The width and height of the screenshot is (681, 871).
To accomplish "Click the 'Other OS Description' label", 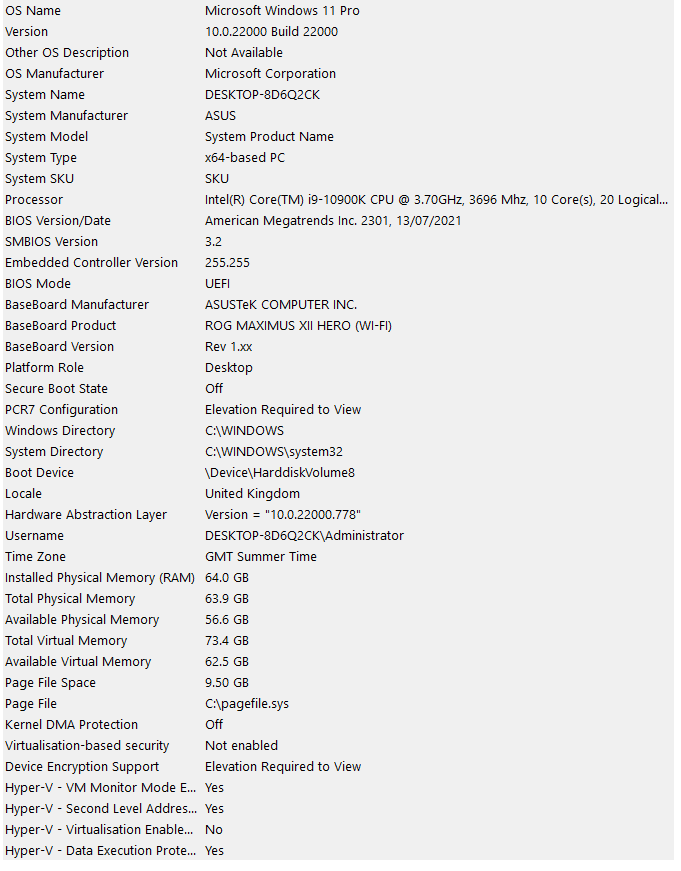I will pos(67,53).
